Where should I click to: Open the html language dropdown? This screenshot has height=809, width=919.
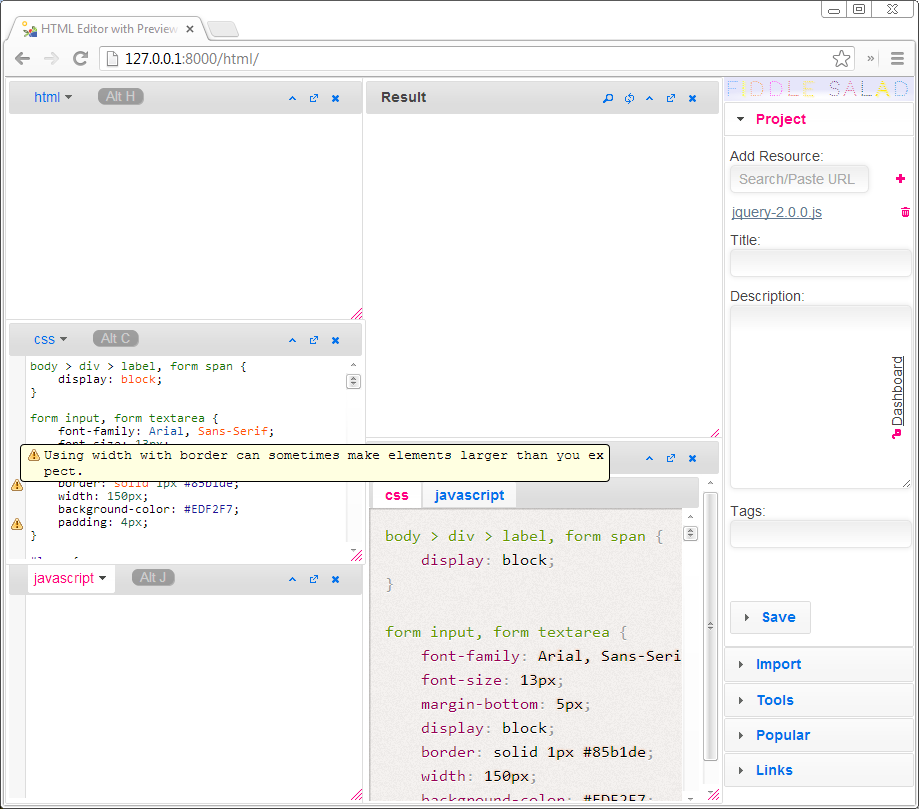pyautogui.click(x=53, y=97)
